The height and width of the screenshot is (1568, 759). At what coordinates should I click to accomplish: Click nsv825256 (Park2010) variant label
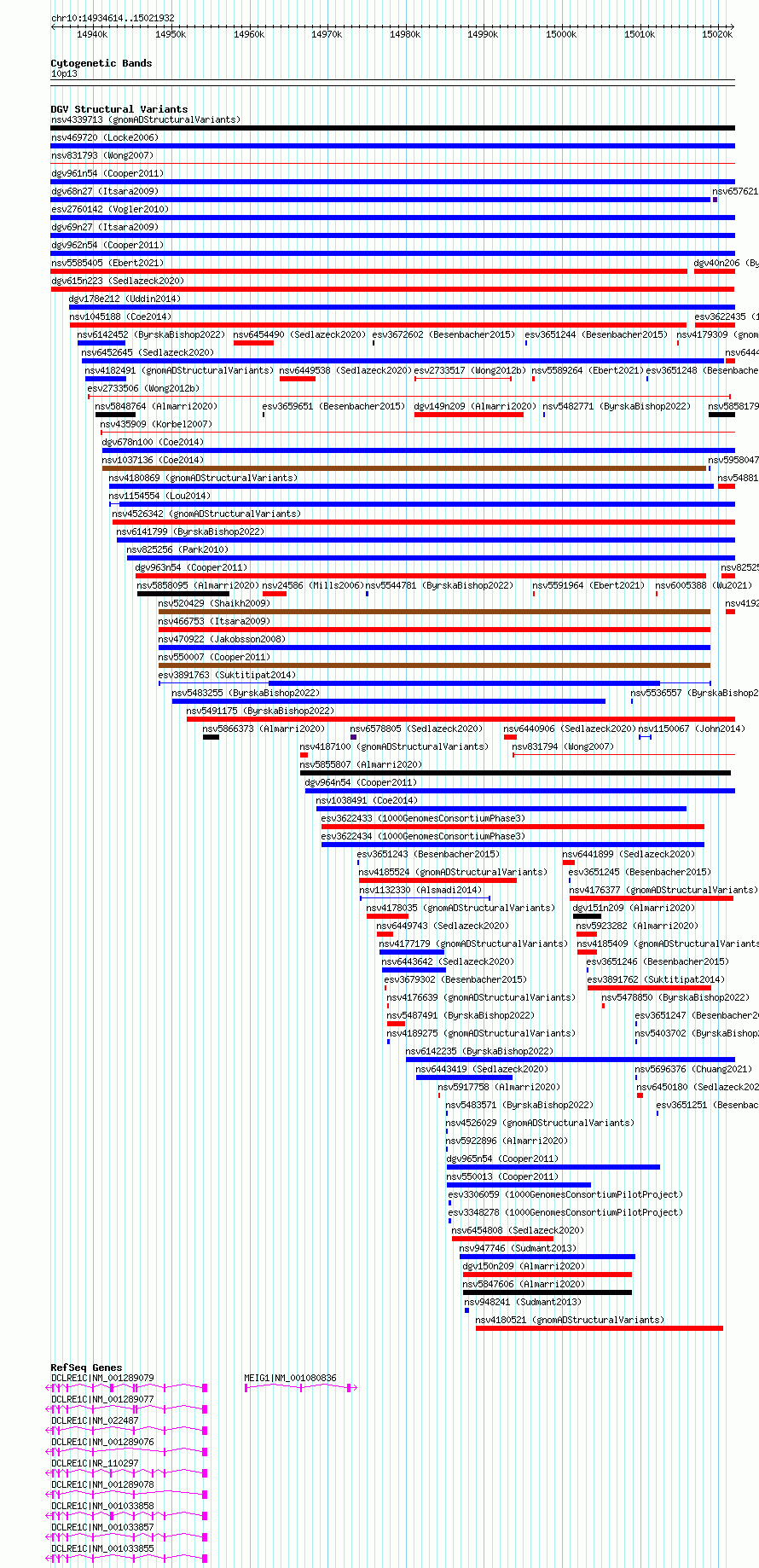(x=177, y=549)
